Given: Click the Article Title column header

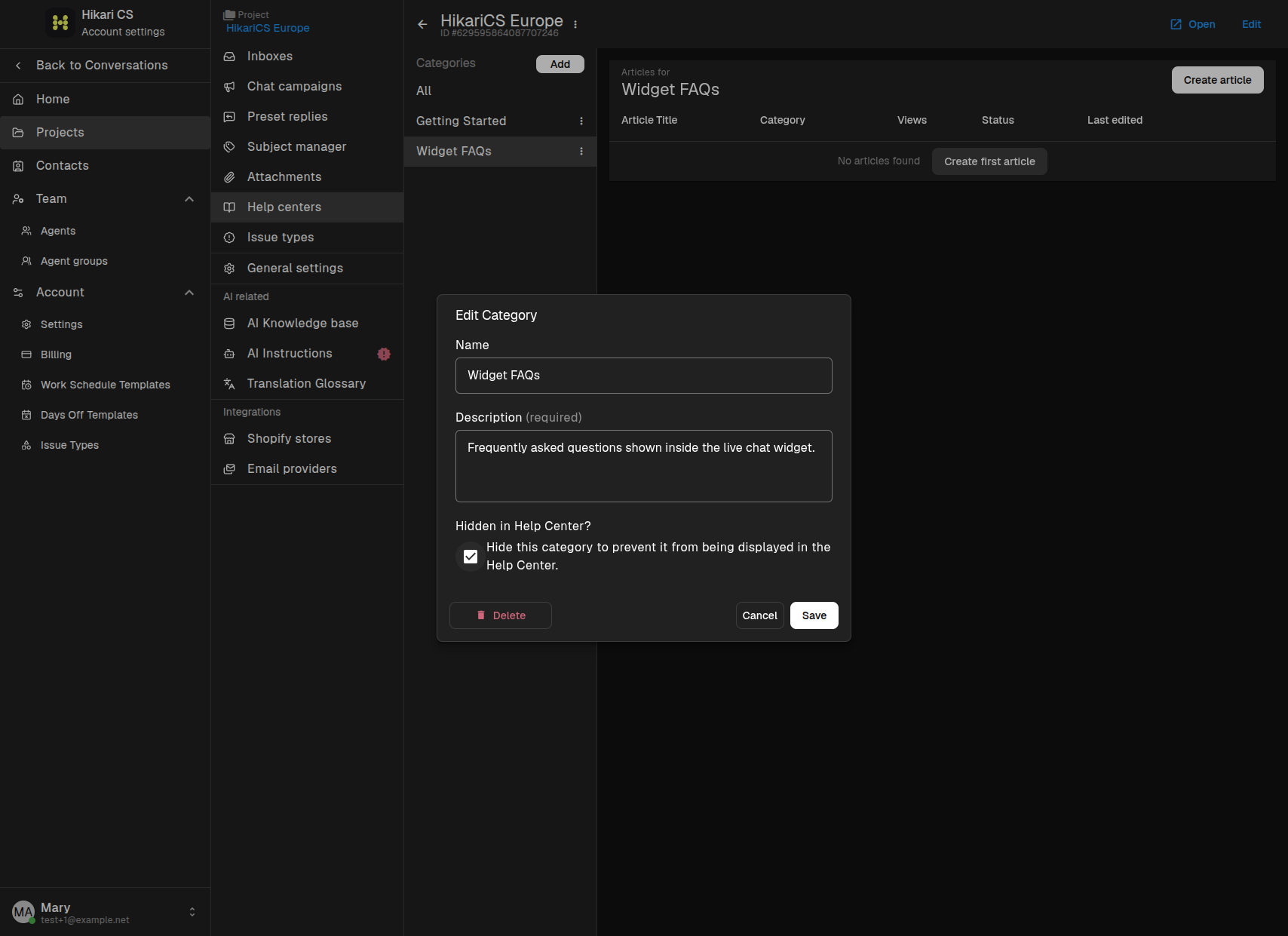Looking at the screenshot, I should click(x=649, y=120).
